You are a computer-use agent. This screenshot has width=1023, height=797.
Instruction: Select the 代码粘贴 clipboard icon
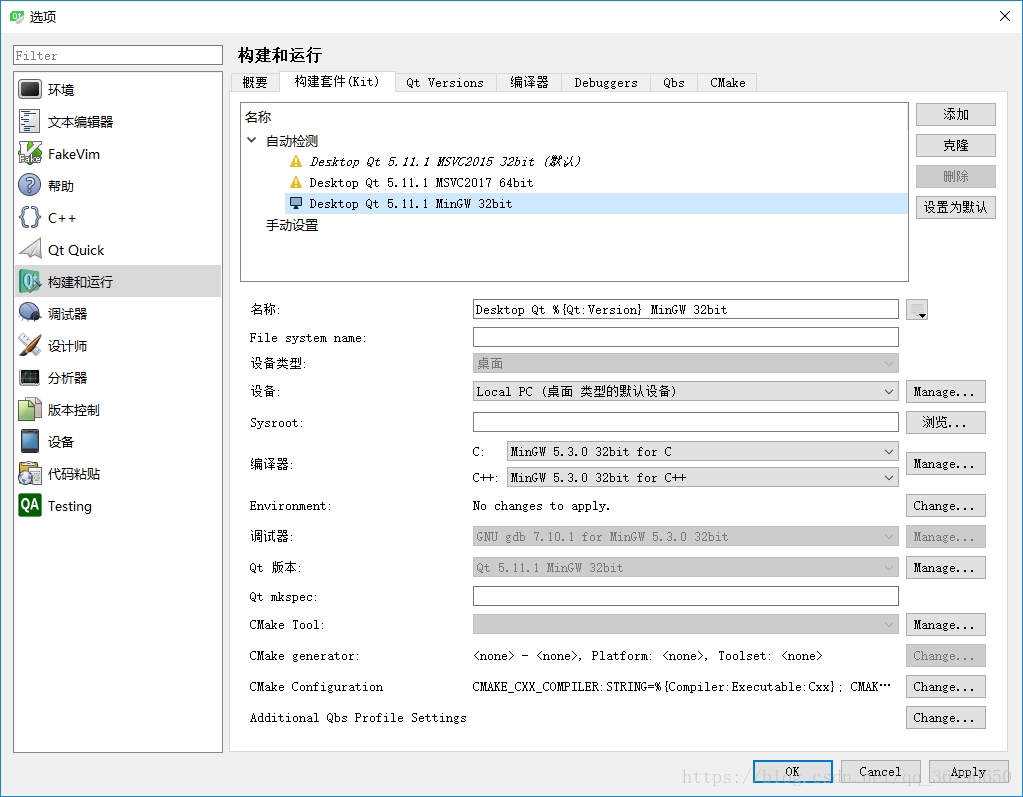point(30,474)
